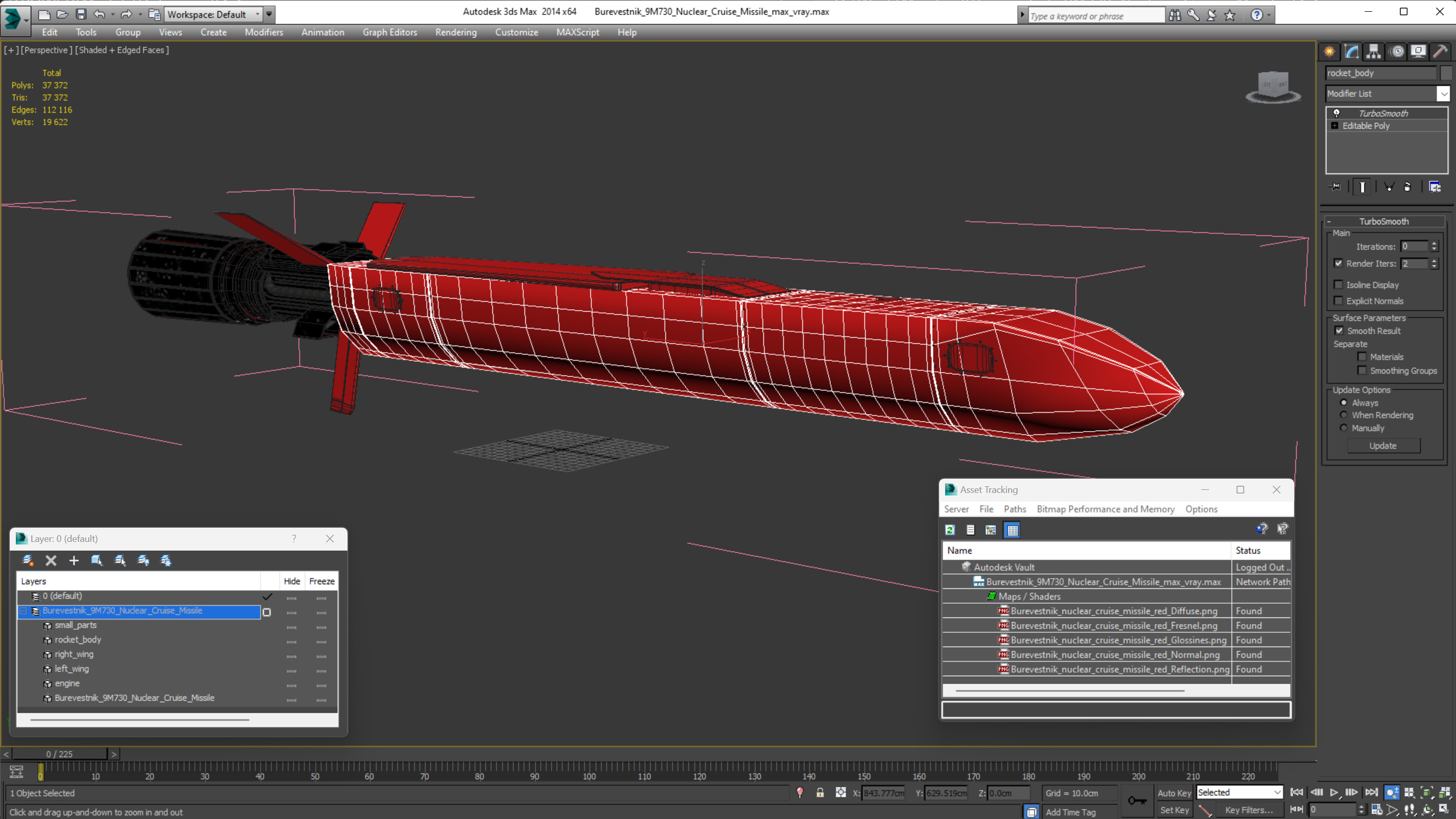Enable Render Iters checkbox
The image size is (1456, 819).
coord(1338,263)
